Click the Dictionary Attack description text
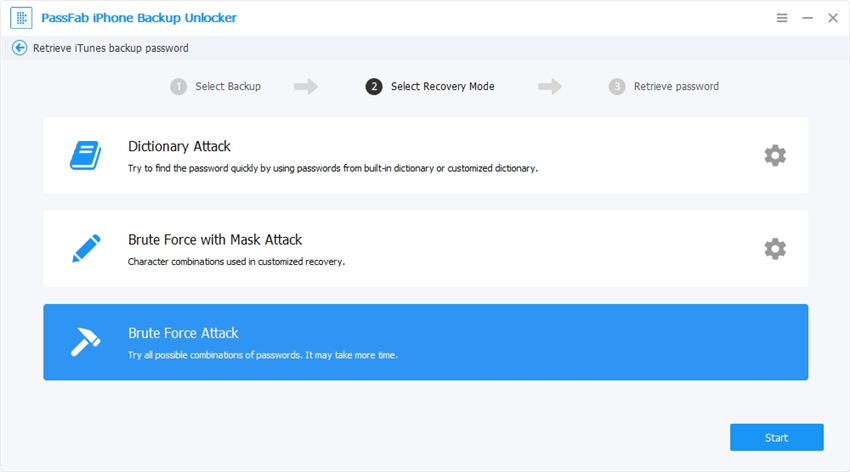Image resolution: width=850 pixels, height=472 pixels. point(332,168)
